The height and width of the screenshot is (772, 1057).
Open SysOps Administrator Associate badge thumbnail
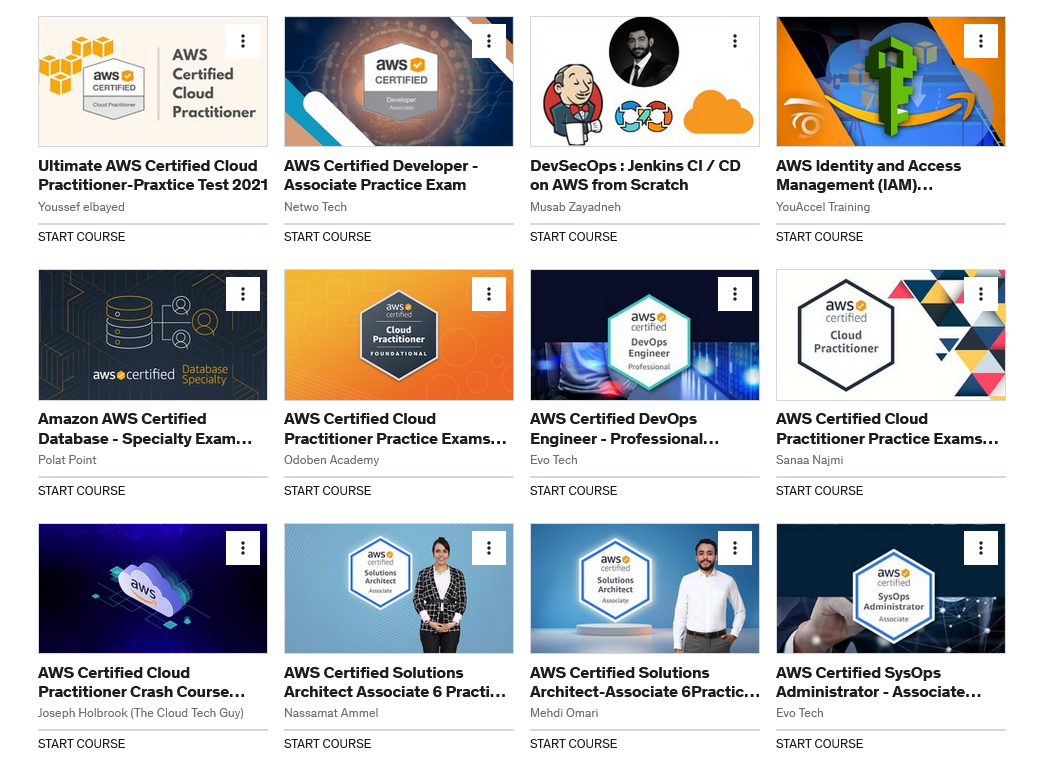(891, 589)
